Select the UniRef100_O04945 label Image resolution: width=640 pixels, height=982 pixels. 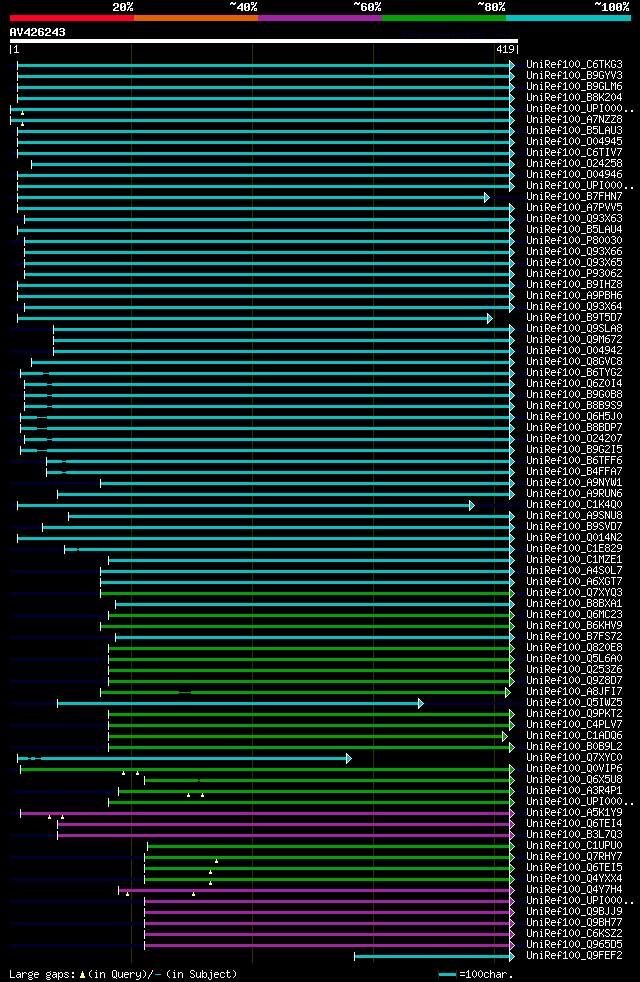[574, 142]
